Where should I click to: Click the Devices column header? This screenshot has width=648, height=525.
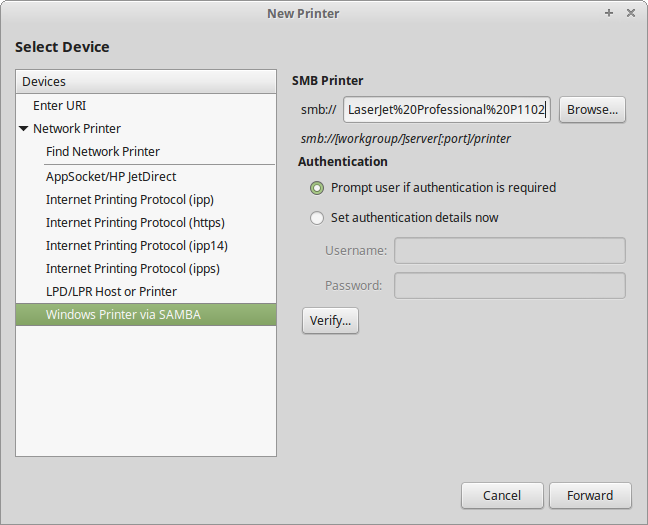click(145, 81)
